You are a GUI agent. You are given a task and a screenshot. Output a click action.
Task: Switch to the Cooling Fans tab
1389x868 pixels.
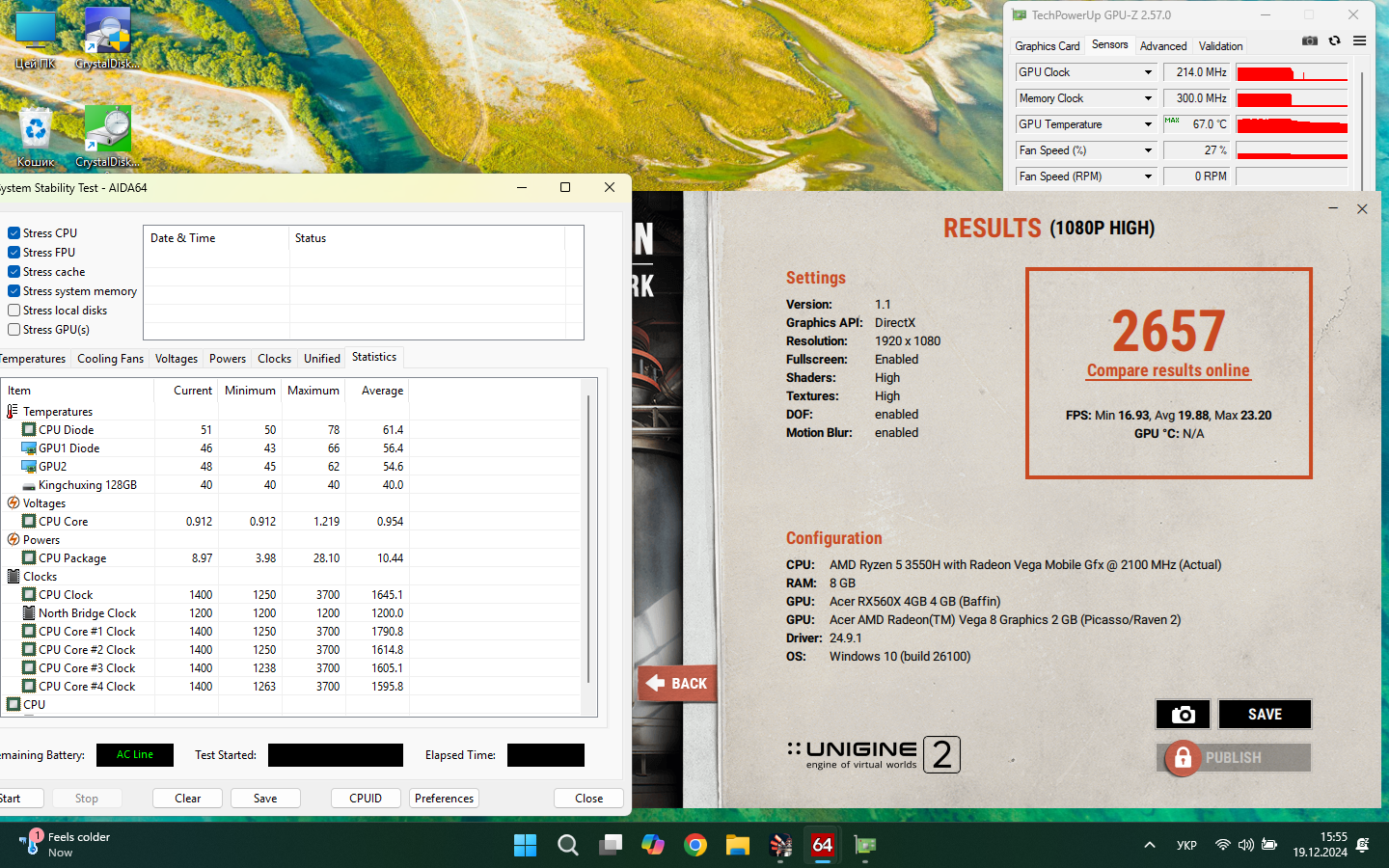(110, 359)
